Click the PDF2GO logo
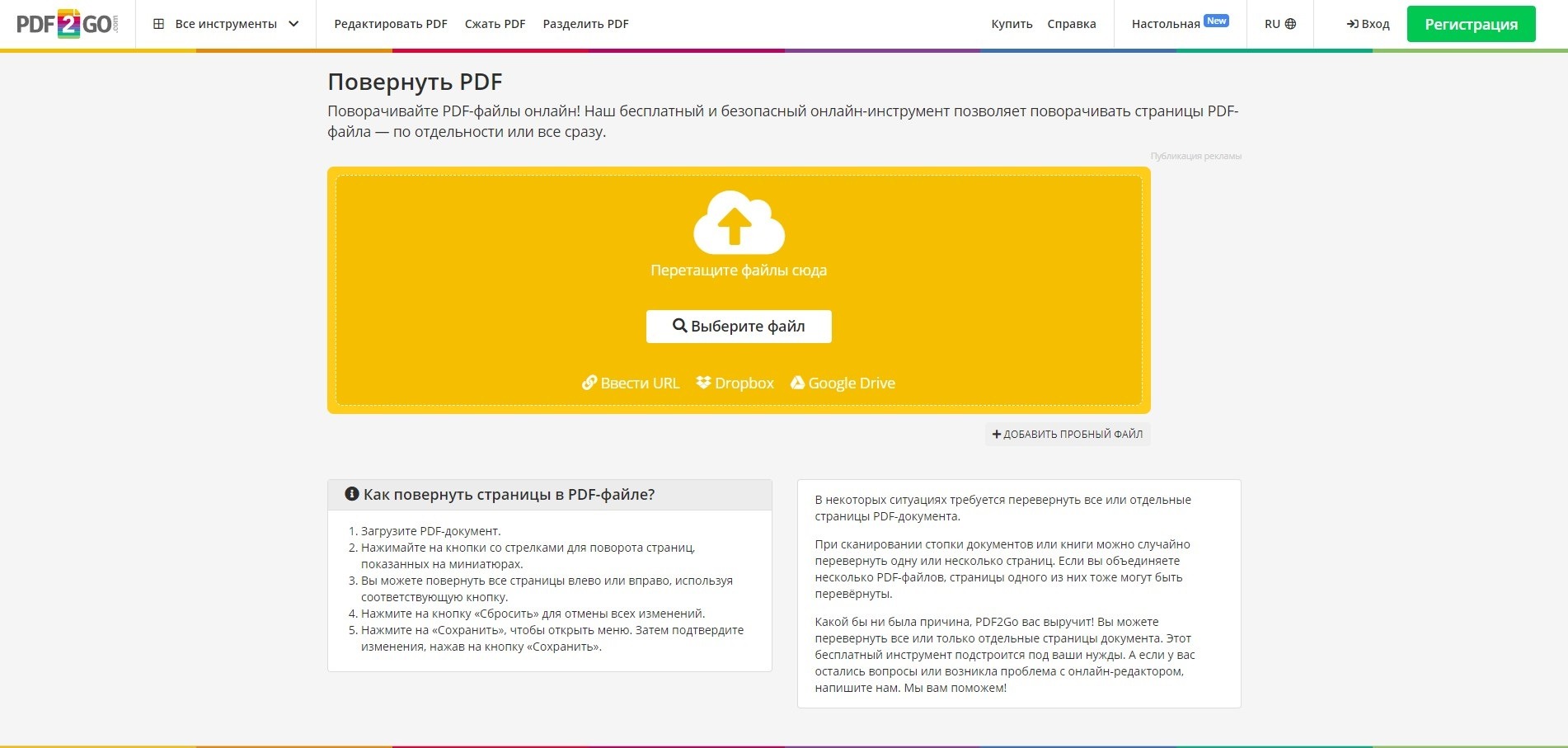The image size is (1568, 748). pyautogui.click(x=68, y=24)
